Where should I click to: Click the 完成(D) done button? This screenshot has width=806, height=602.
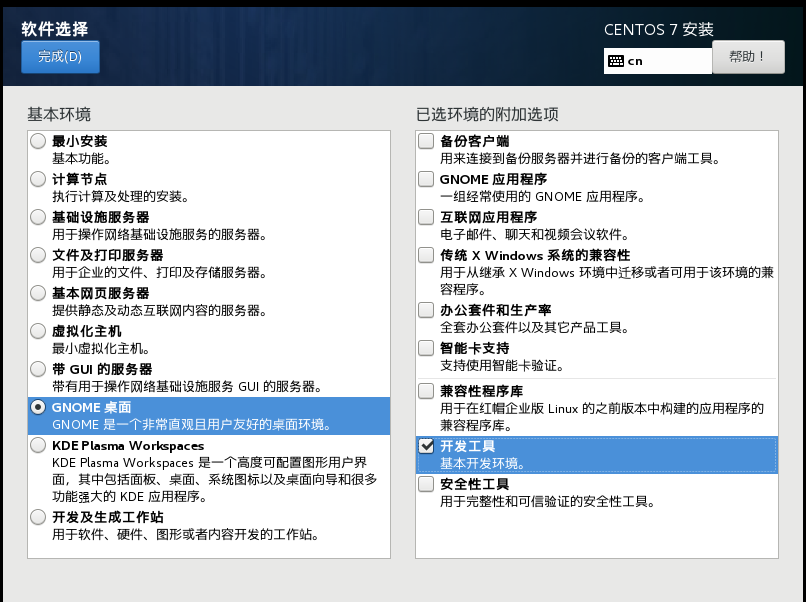tap(60, 57)
